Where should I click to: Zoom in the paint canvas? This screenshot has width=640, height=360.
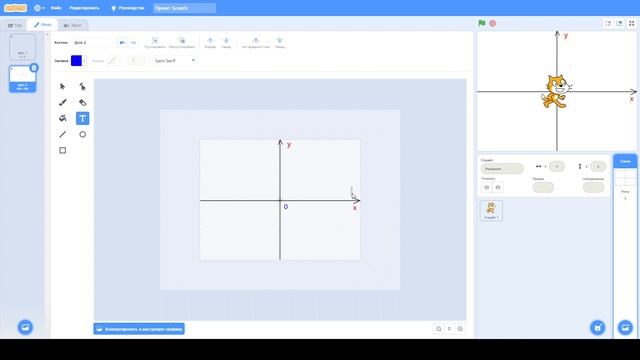pos(460,329)
